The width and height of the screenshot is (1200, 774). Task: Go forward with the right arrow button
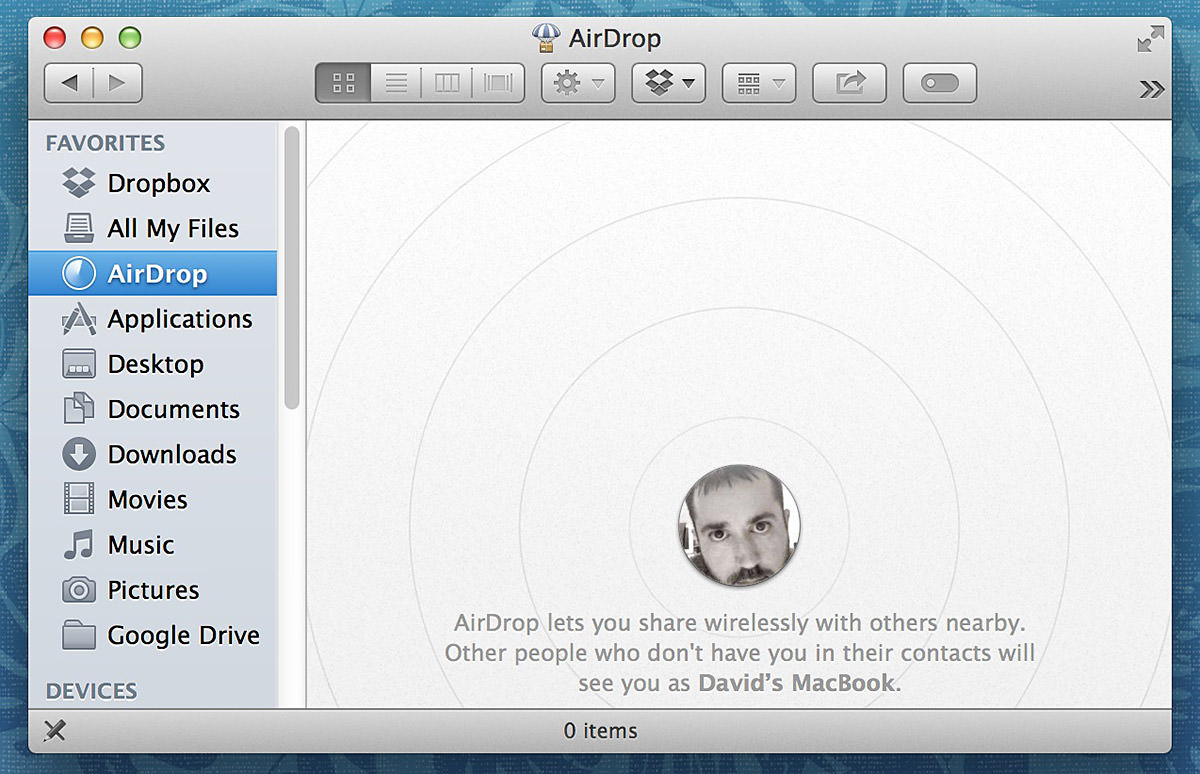point(118,83)
